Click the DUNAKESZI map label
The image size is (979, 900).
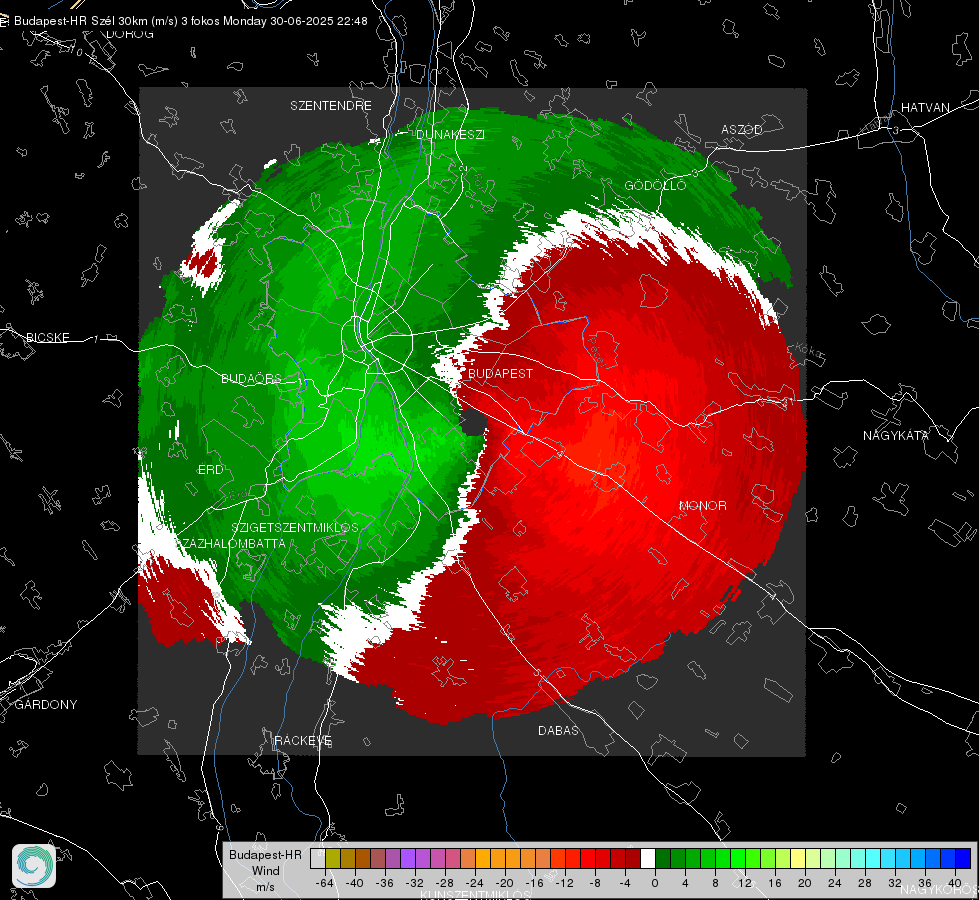click(450, 134)
